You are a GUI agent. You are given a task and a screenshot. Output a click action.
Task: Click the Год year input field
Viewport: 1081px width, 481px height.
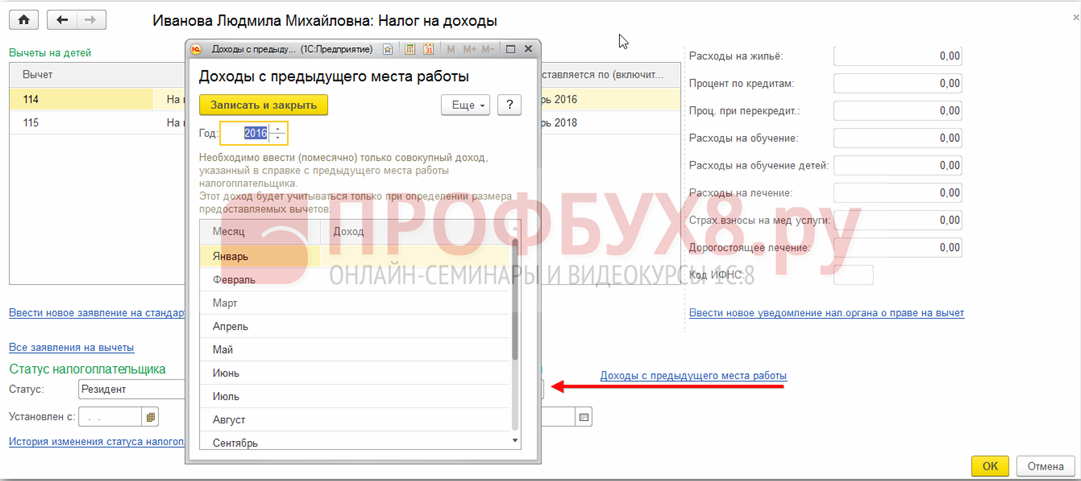(245, 134)
